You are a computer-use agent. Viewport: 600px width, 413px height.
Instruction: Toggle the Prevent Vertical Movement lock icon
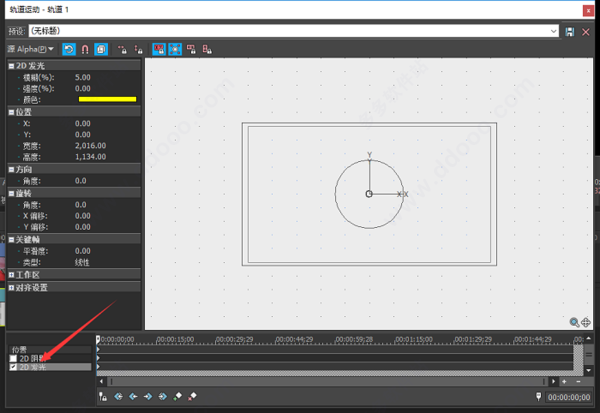pyautogui.click(x=138, y=49)
